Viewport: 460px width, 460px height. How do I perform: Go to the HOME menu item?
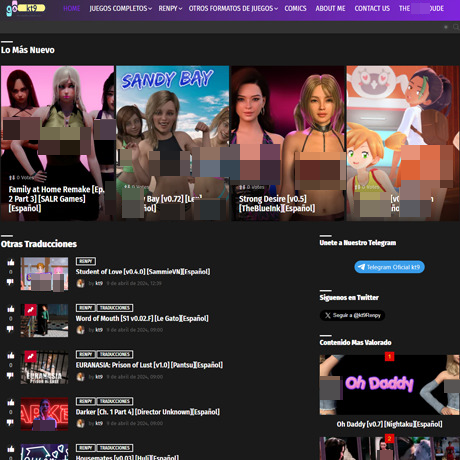point(71,8)
